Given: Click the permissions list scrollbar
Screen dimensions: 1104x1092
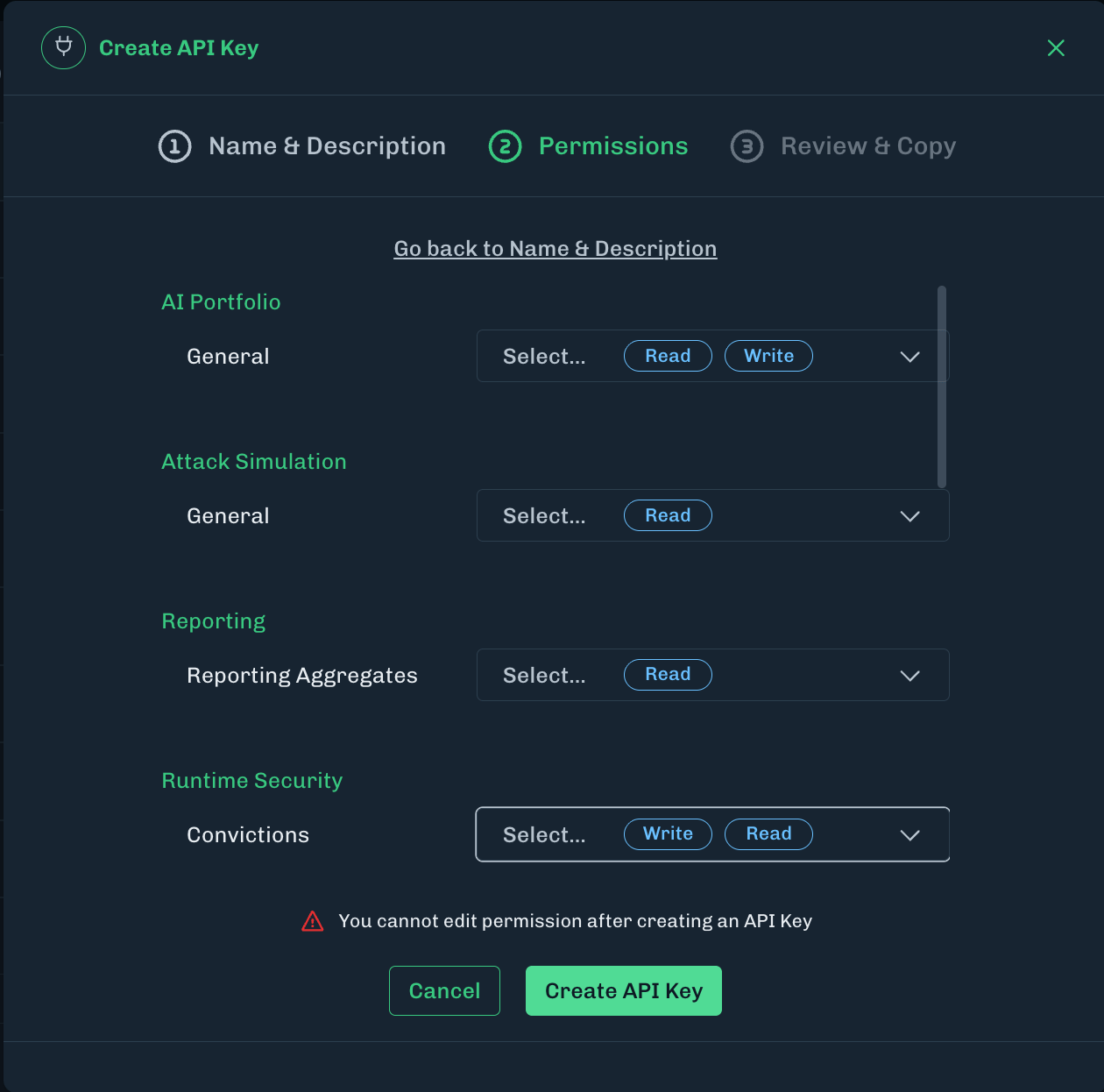Looking at the screenshot, I should point(942,386).
